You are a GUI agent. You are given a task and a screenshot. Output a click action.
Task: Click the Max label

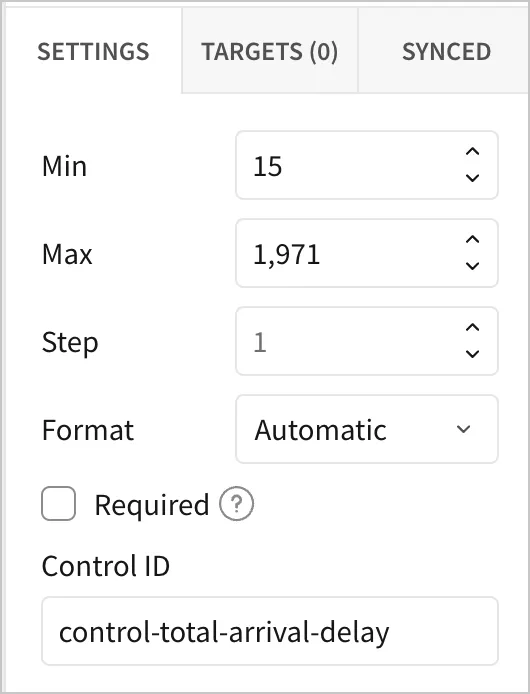[67, 254]
